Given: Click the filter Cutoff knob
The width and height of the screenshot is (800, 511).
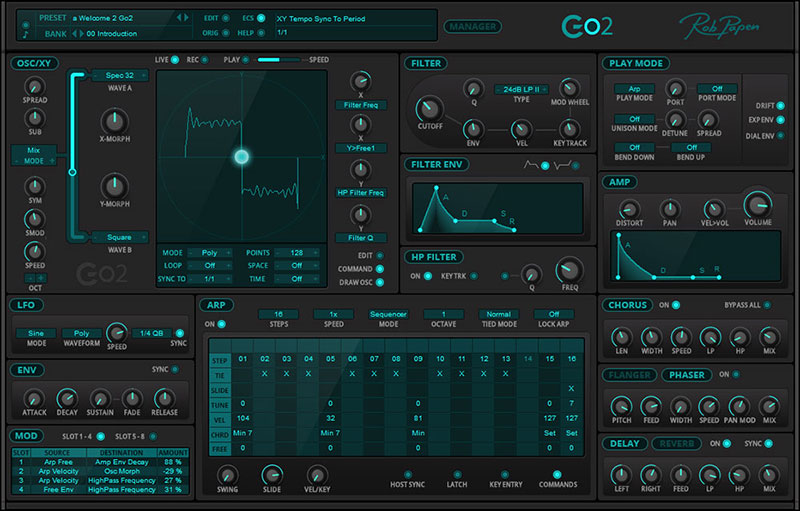Looking at the screenshot, I should click(x=429, y=107).
